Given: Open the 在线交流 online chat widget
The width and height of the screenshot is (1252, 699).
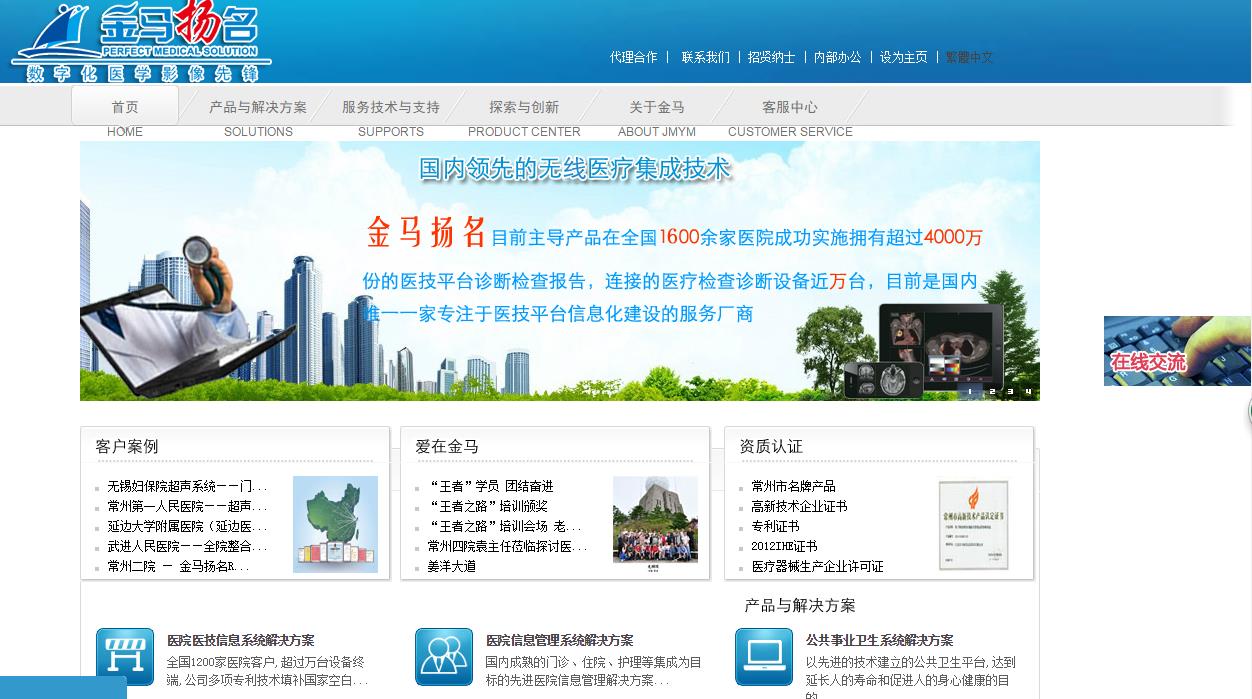Looking at the screenshot, I should click(x=1177, y=351).
